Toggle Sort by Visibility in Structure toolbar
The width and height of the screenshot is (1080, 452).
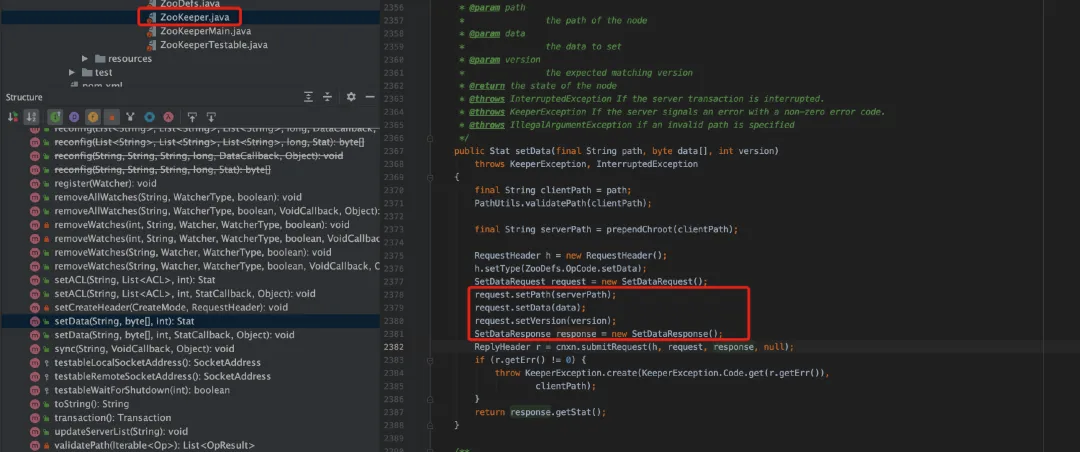click(12, 117)
